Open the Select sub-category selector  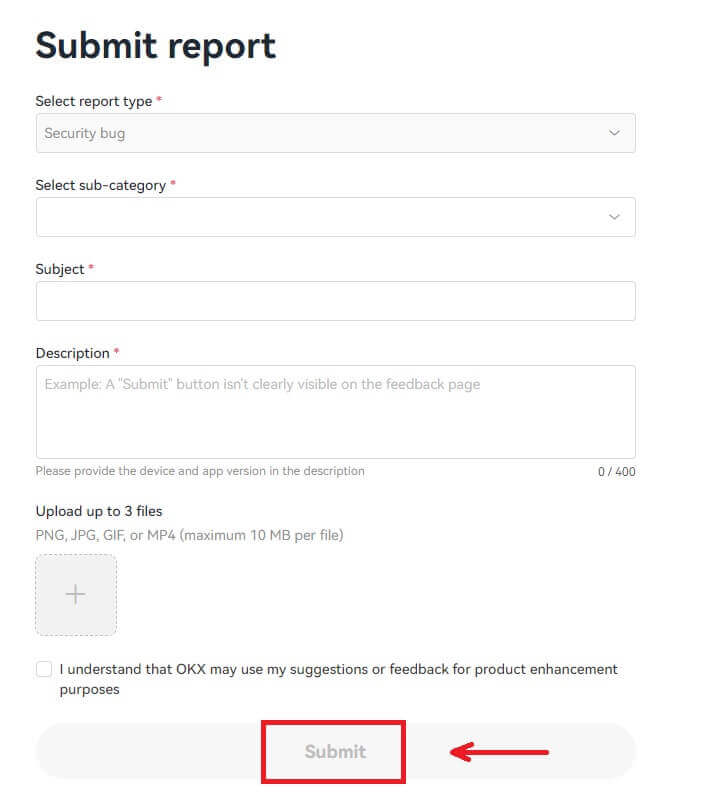(x=335, y=216)
